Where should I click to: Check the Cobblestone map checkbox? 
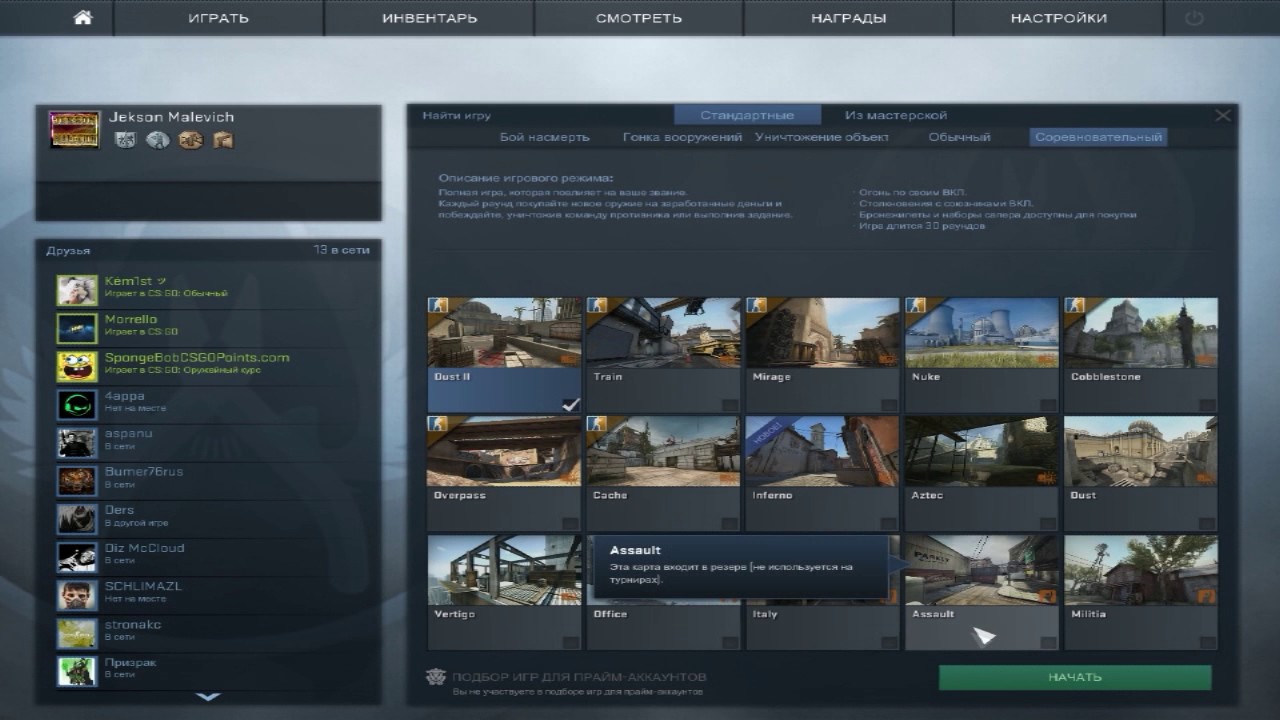point(1208,405)
